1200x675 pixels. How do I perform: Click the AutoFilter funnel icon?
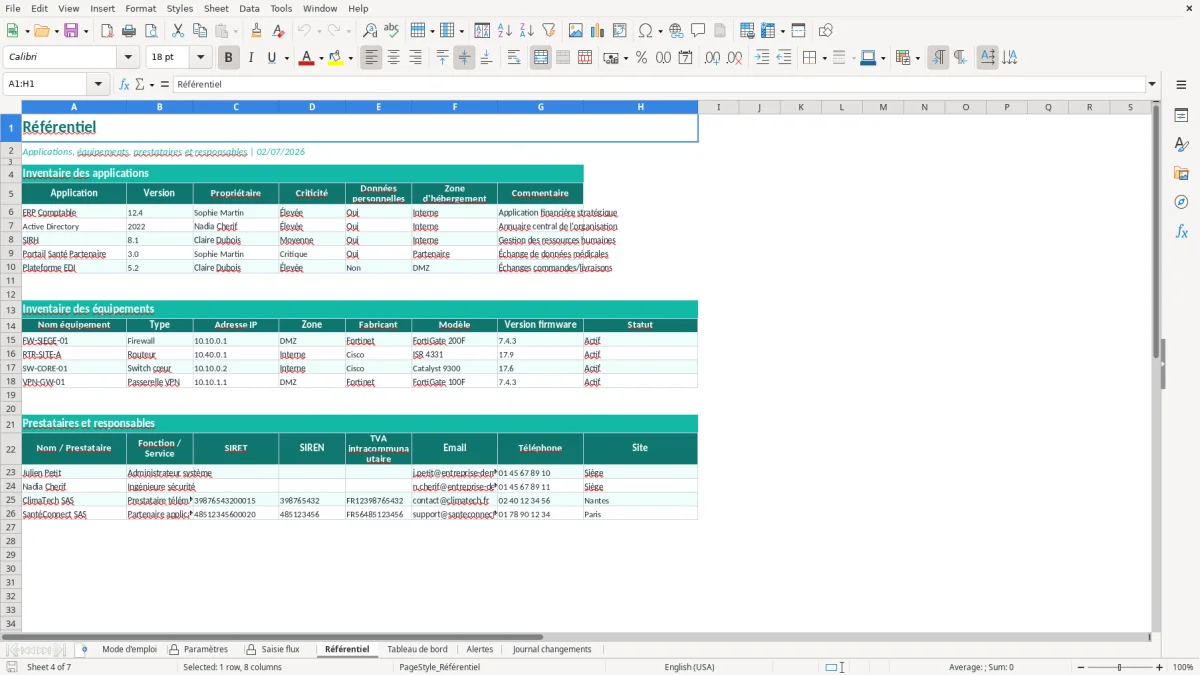tap(548, 31)
